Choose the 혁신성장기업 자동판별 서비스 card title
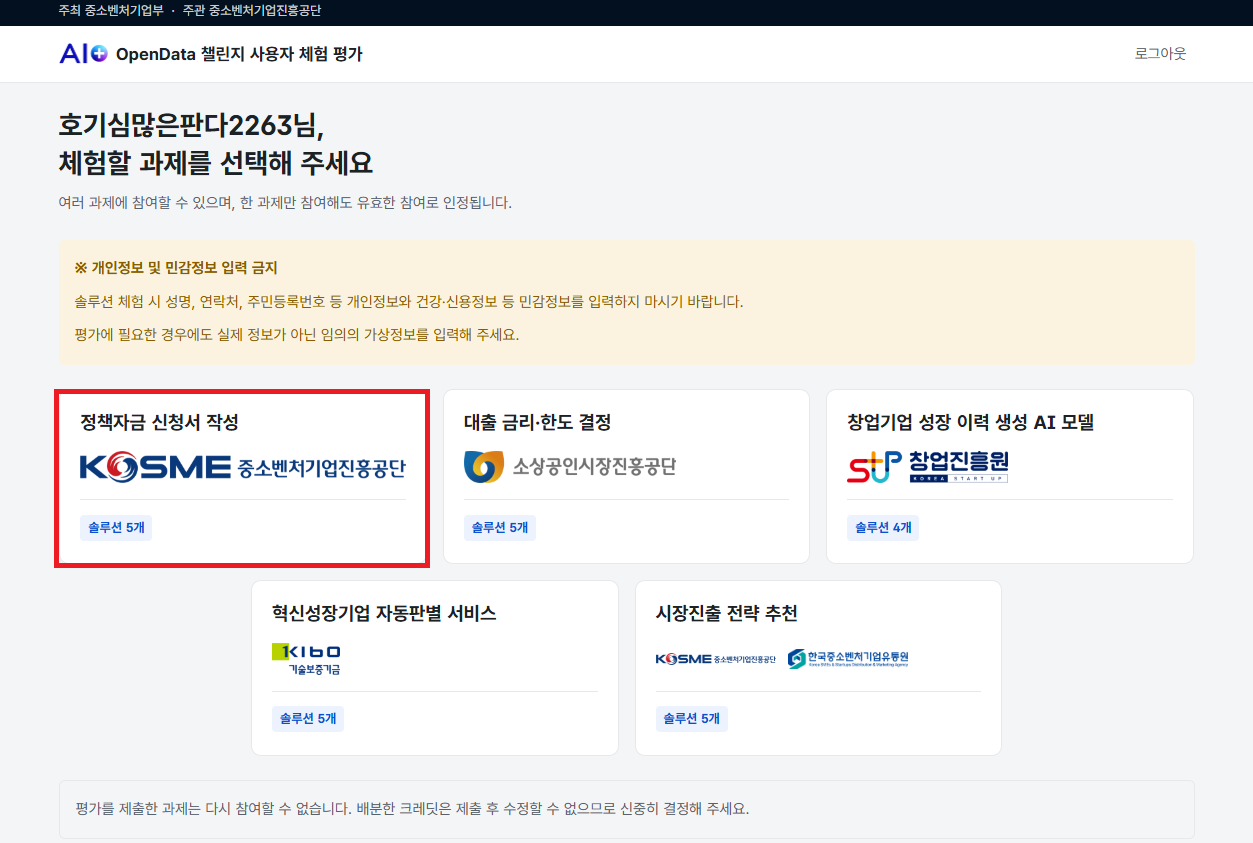The image size is (1253, 843). click(x=384, y=613)
